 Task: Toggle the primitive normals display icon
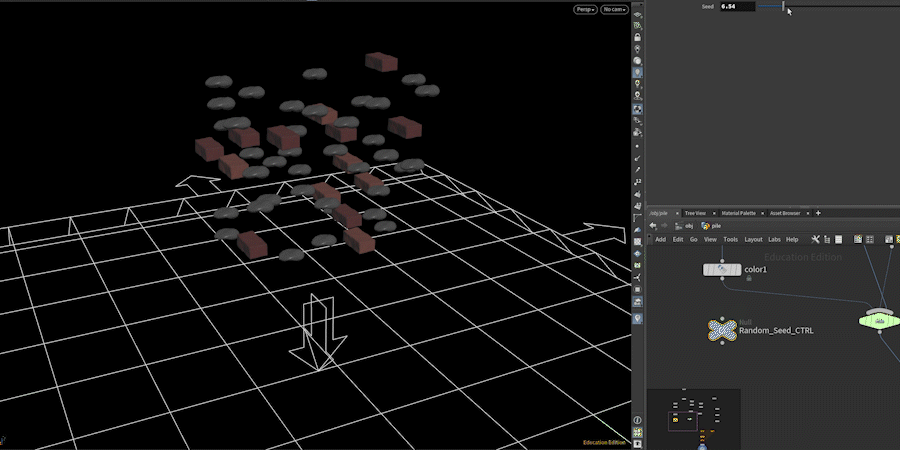tap(638, 194)
